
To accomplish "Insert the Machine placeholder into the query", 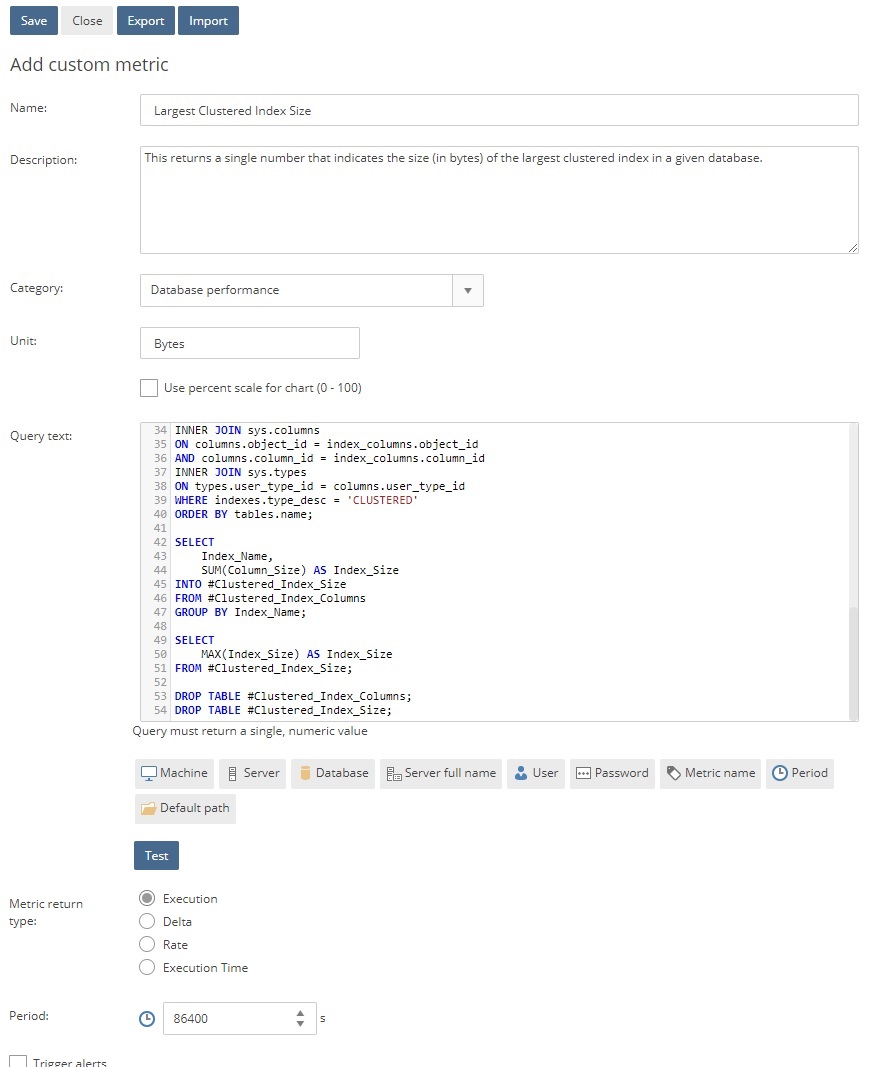I will (x=173, y=773).
